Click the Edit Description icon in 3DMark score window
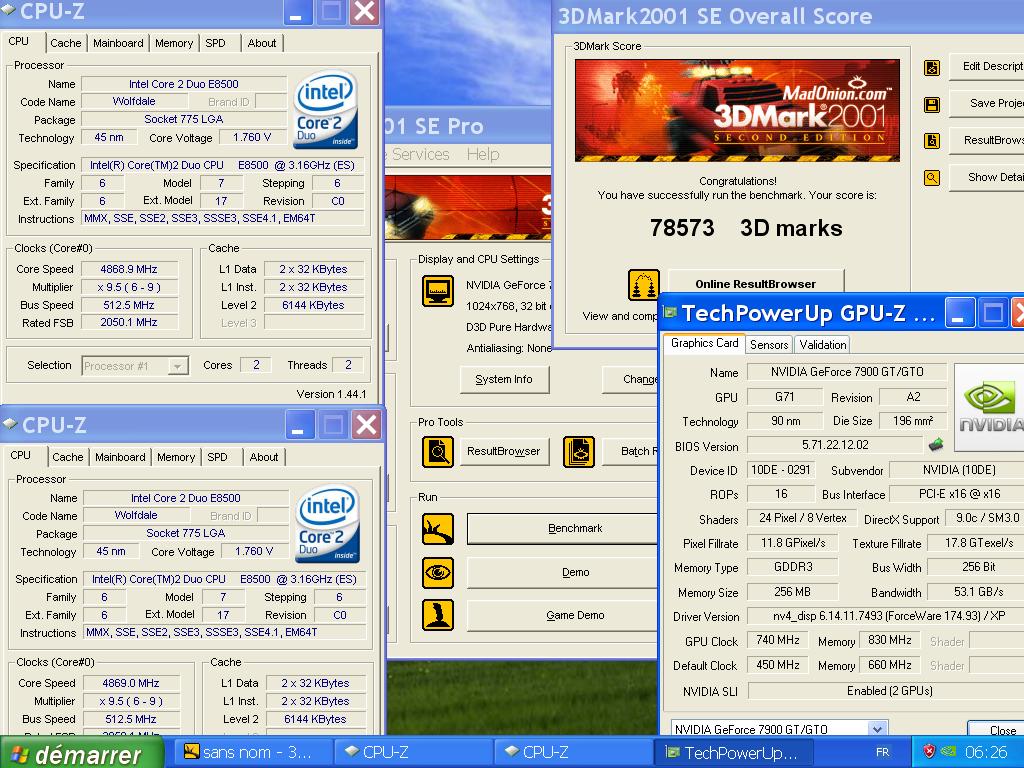The height and width of the screenshot is (768, 1024). pos(932,67)
